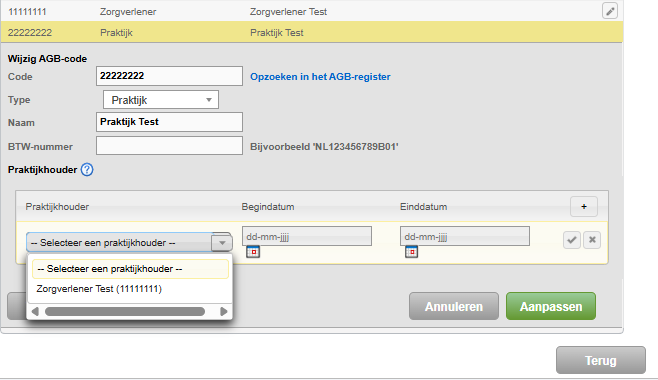Click 'Praktijk Test' name in highlighted row
The height and width of the screenshot is (380, 658).
(x=277, y=33)
